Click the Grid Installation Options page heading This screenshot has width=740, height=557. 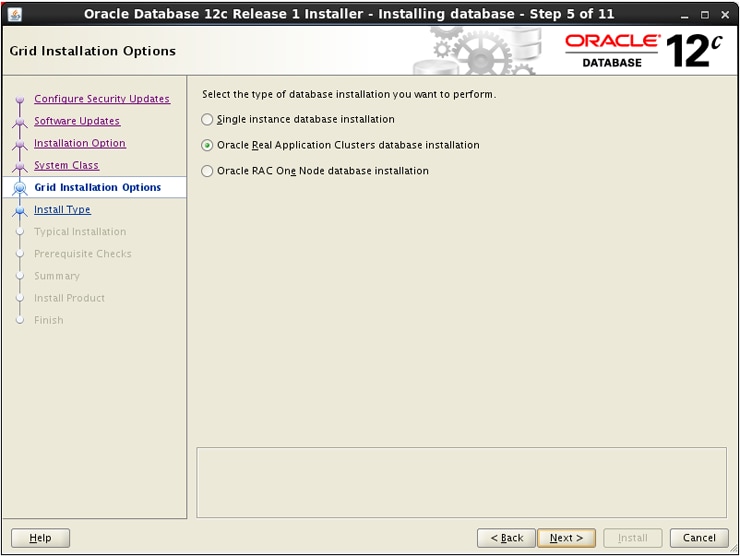(x=92, y=51)
